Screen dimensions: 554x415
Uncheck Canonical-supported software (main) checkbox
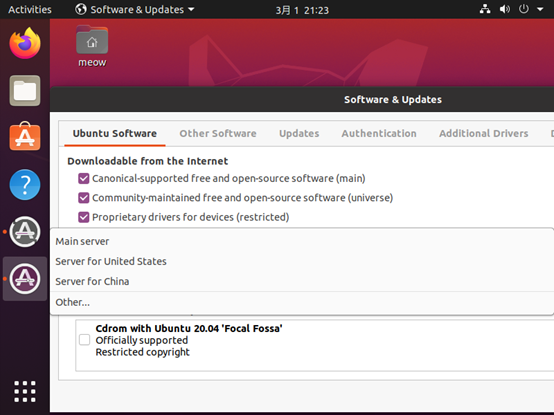coord(84,178)
